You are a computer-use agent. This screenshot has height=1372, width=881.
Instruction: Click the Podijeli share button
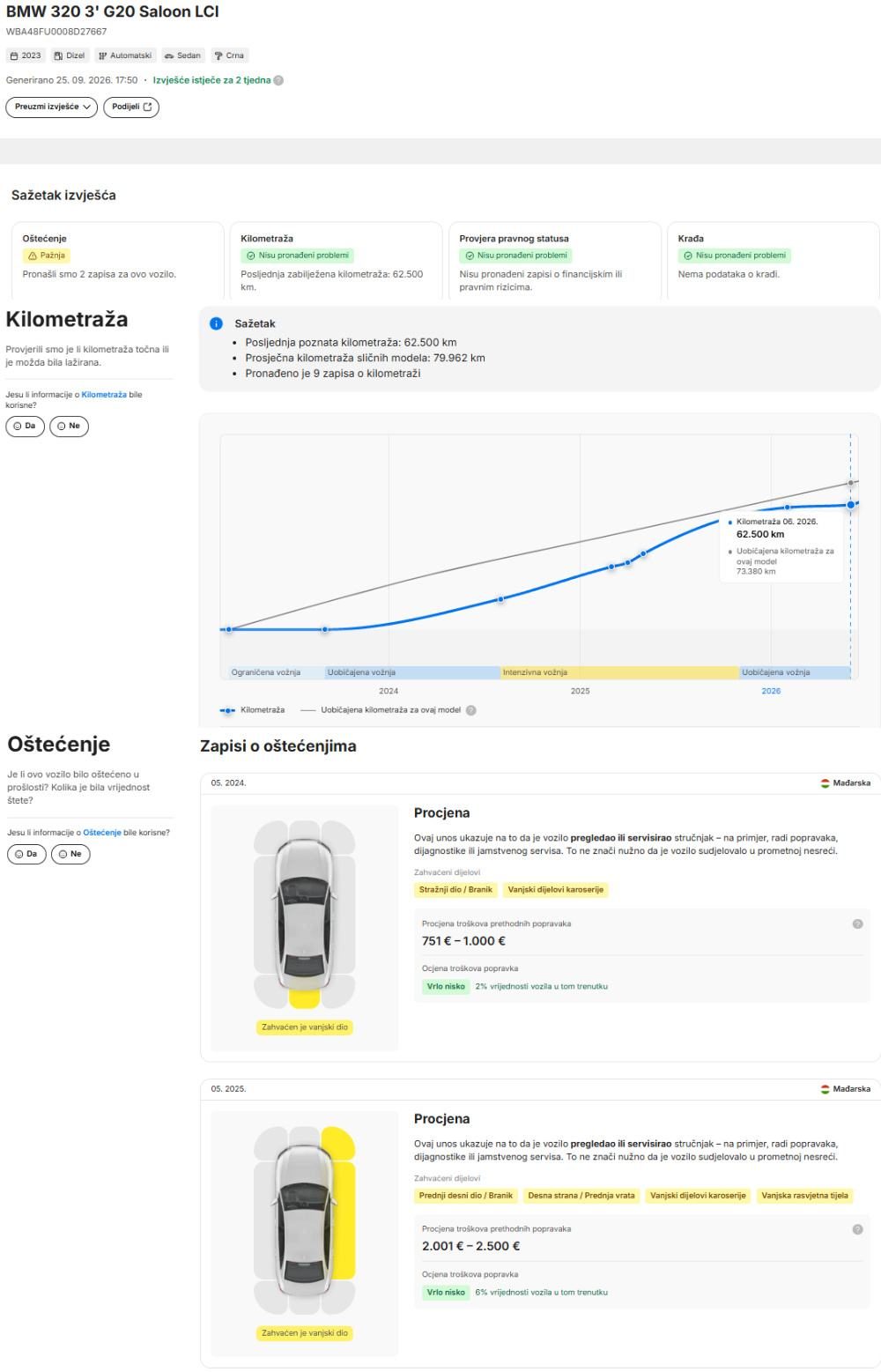pos(131,107)
